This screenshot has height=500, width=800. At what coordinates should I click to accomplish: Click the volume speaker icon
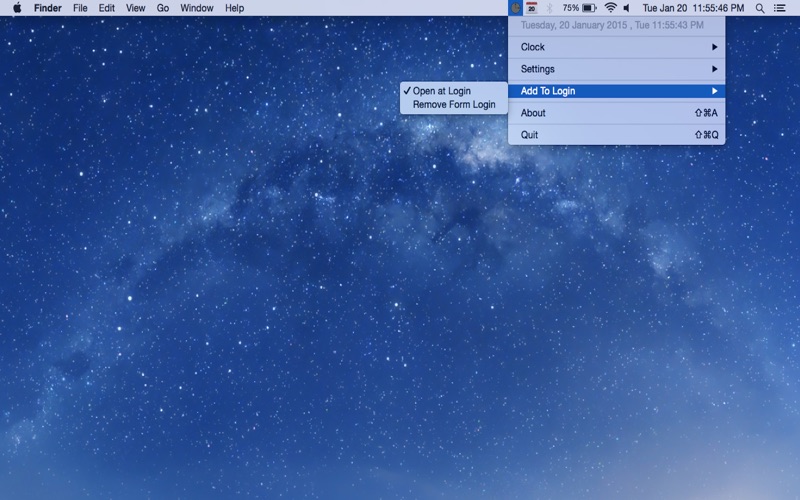(x=627, y=8)
